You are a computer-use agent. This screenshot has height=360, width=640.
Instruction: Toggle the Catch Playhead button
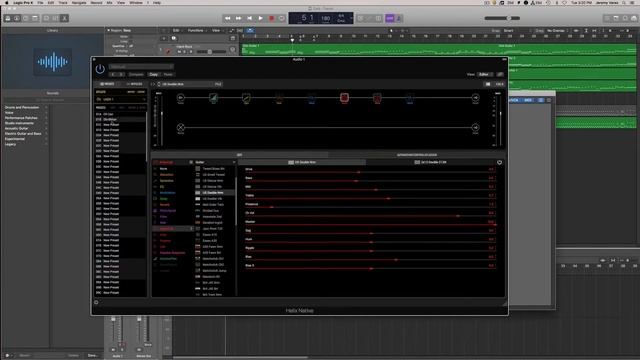(x=250, y=31)
